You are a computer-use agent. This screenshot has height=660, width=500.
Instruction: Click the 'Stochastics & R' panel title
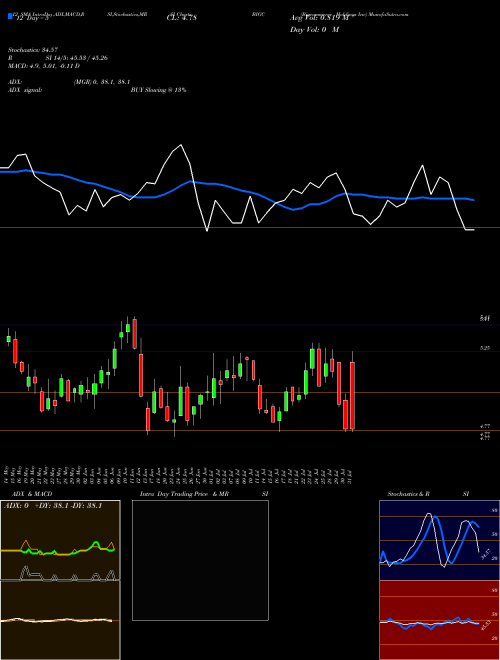408,494
